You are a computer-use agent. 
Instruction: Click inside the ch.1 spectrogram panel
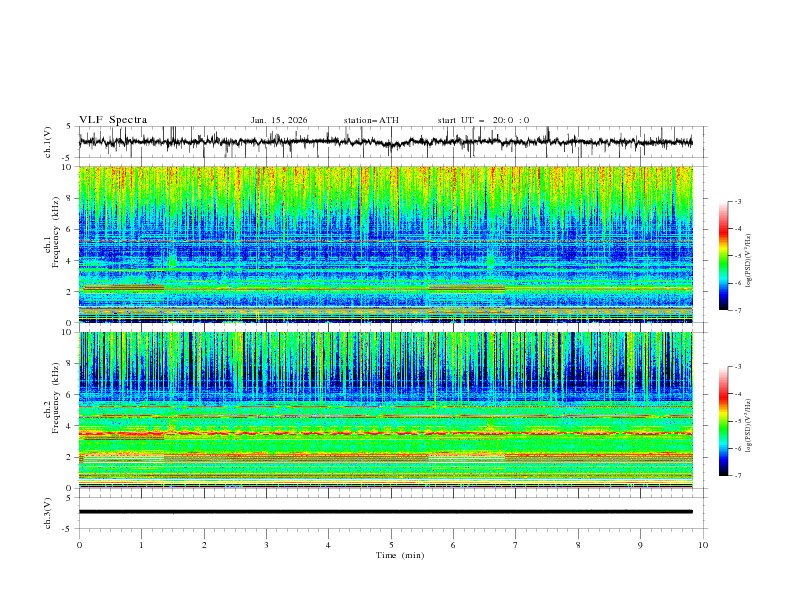point(386,244)
